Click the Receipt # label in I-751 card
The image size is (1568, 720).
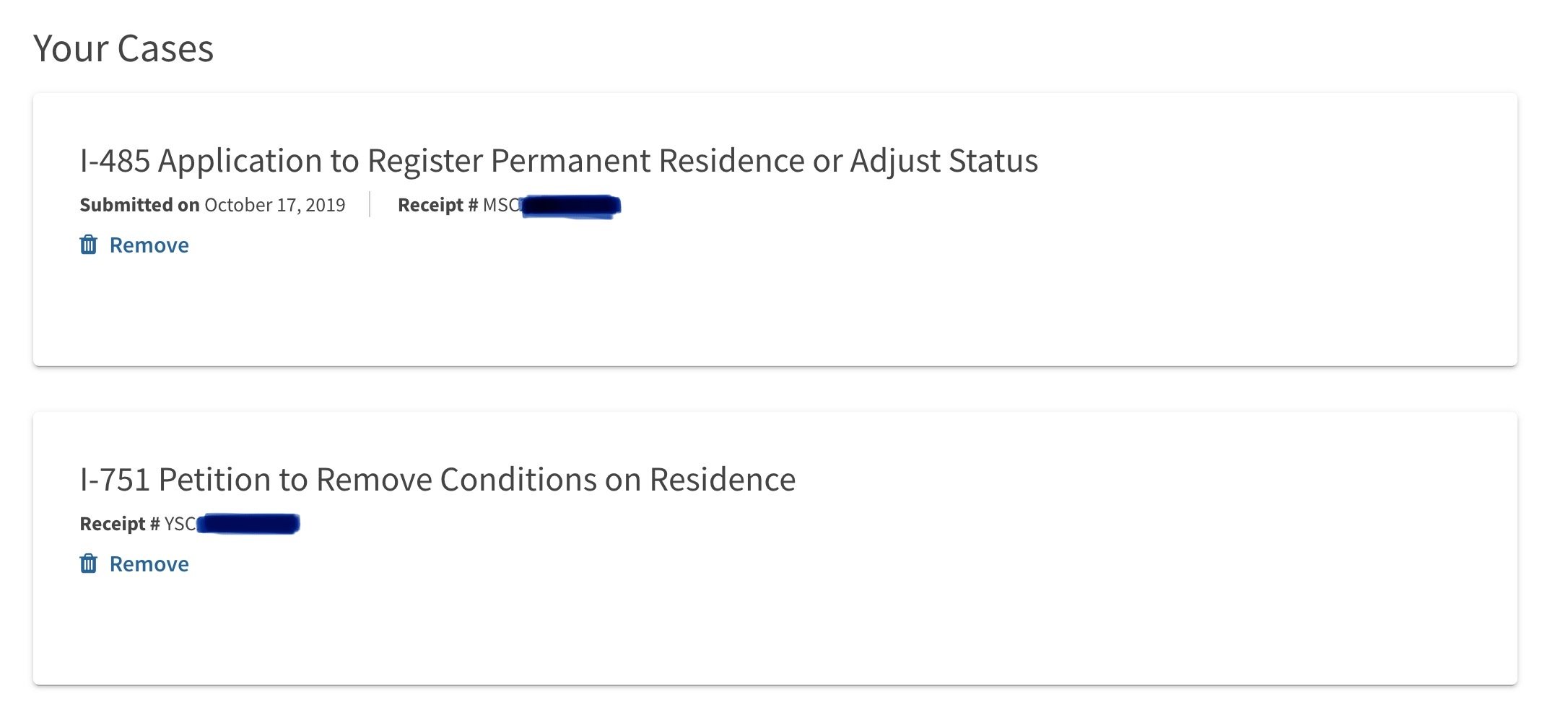coord(119,524)
